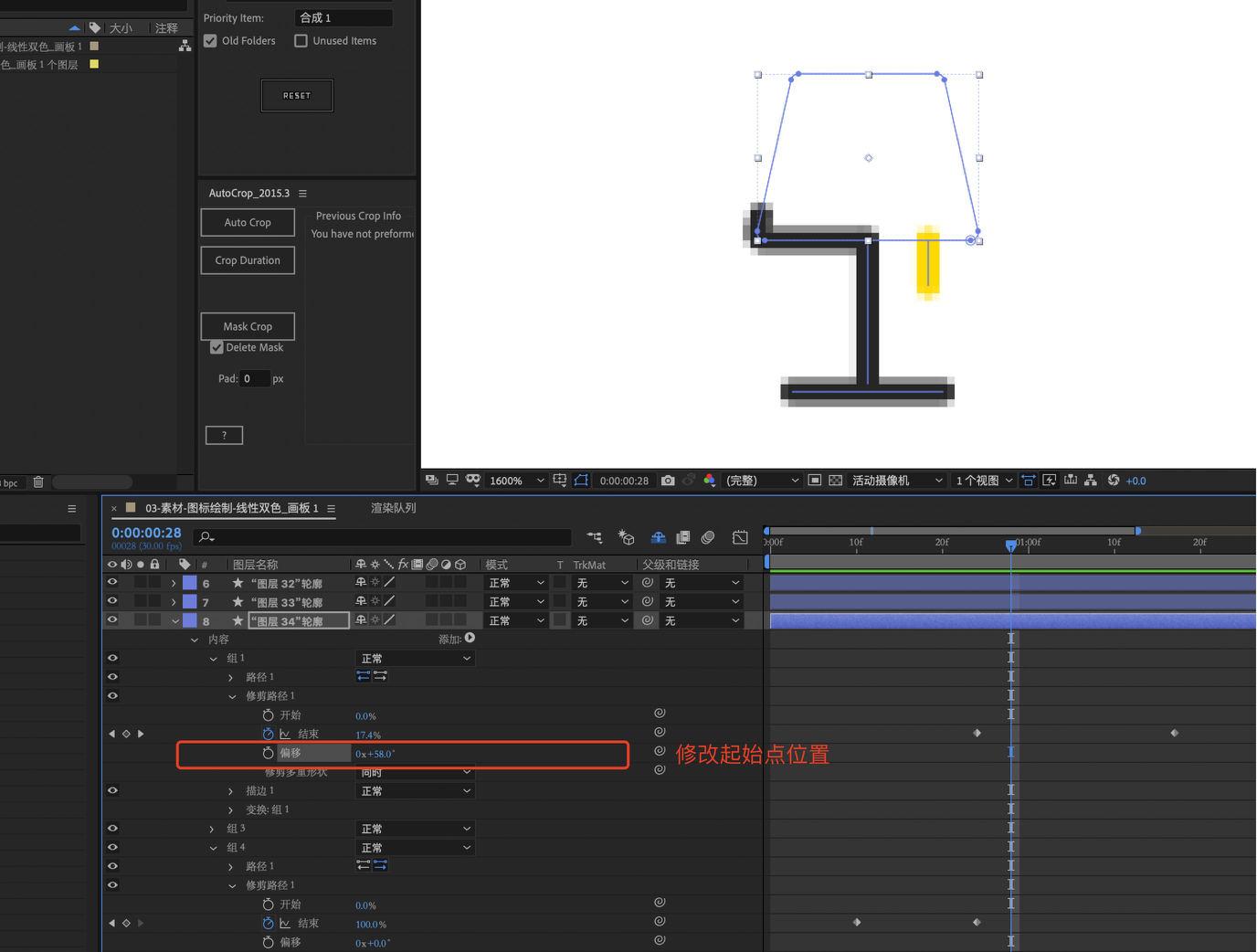
Task: Click the yellow label swatch in project panel
Action: coord(94,65)
